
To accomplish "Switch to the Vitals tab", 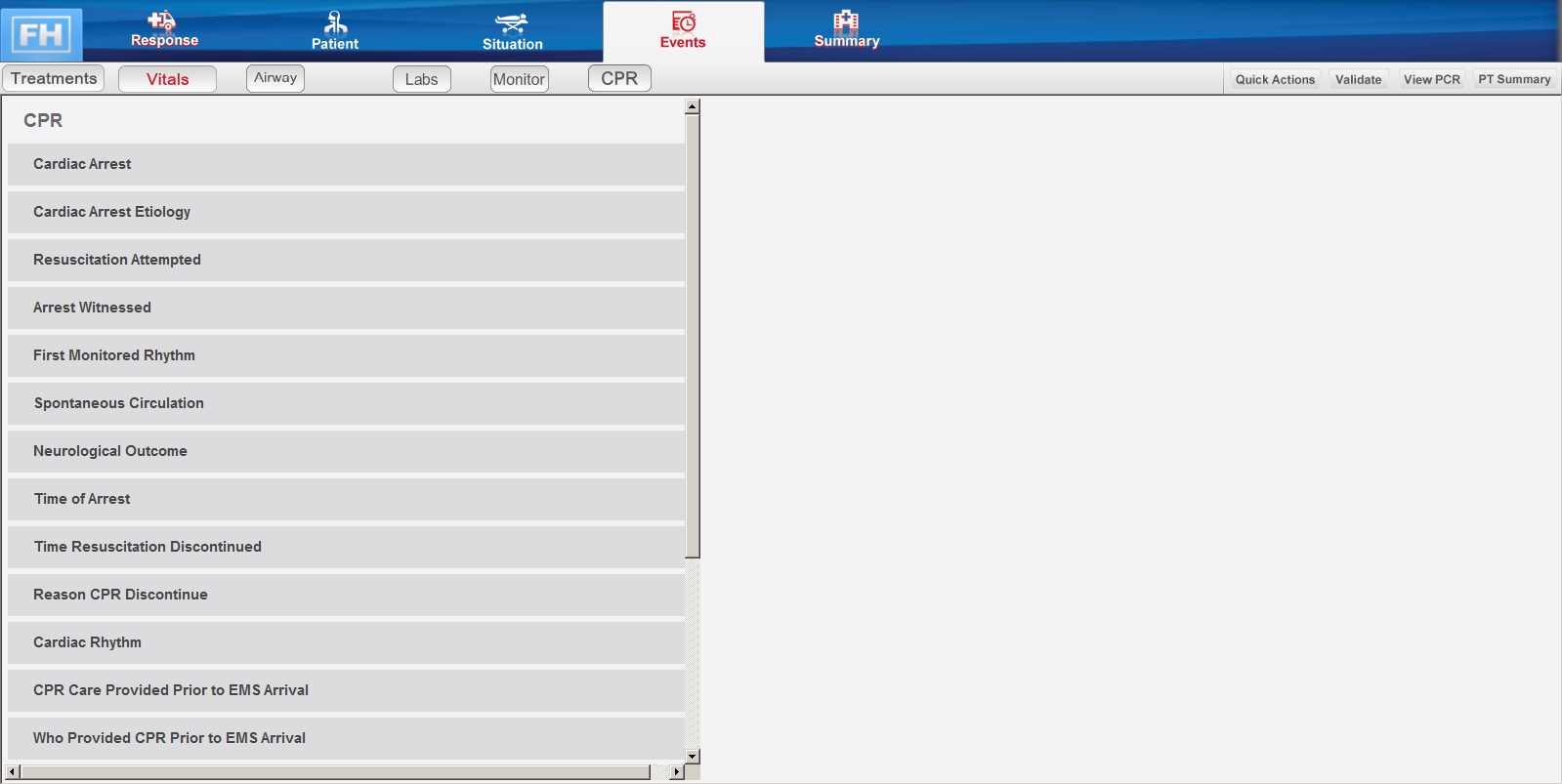I will tap(167, 79).
